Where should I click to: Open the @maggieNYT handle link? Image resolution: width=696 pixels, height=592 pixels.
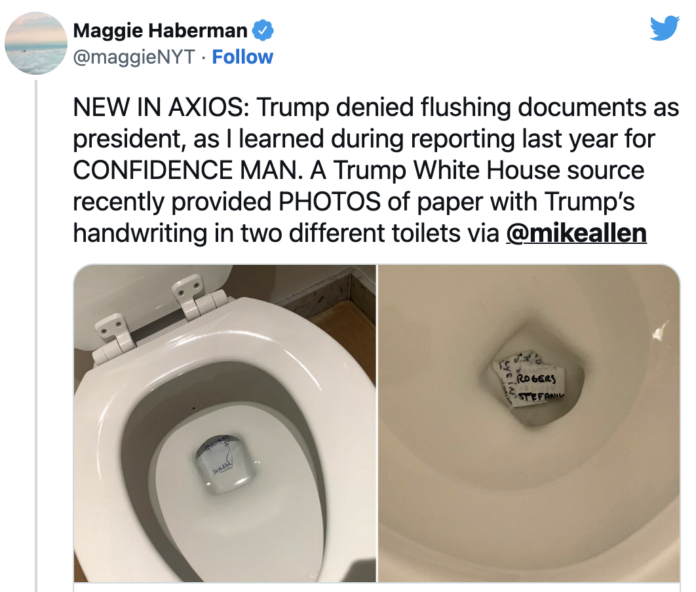pyautogui.click(x=134, y=57)
